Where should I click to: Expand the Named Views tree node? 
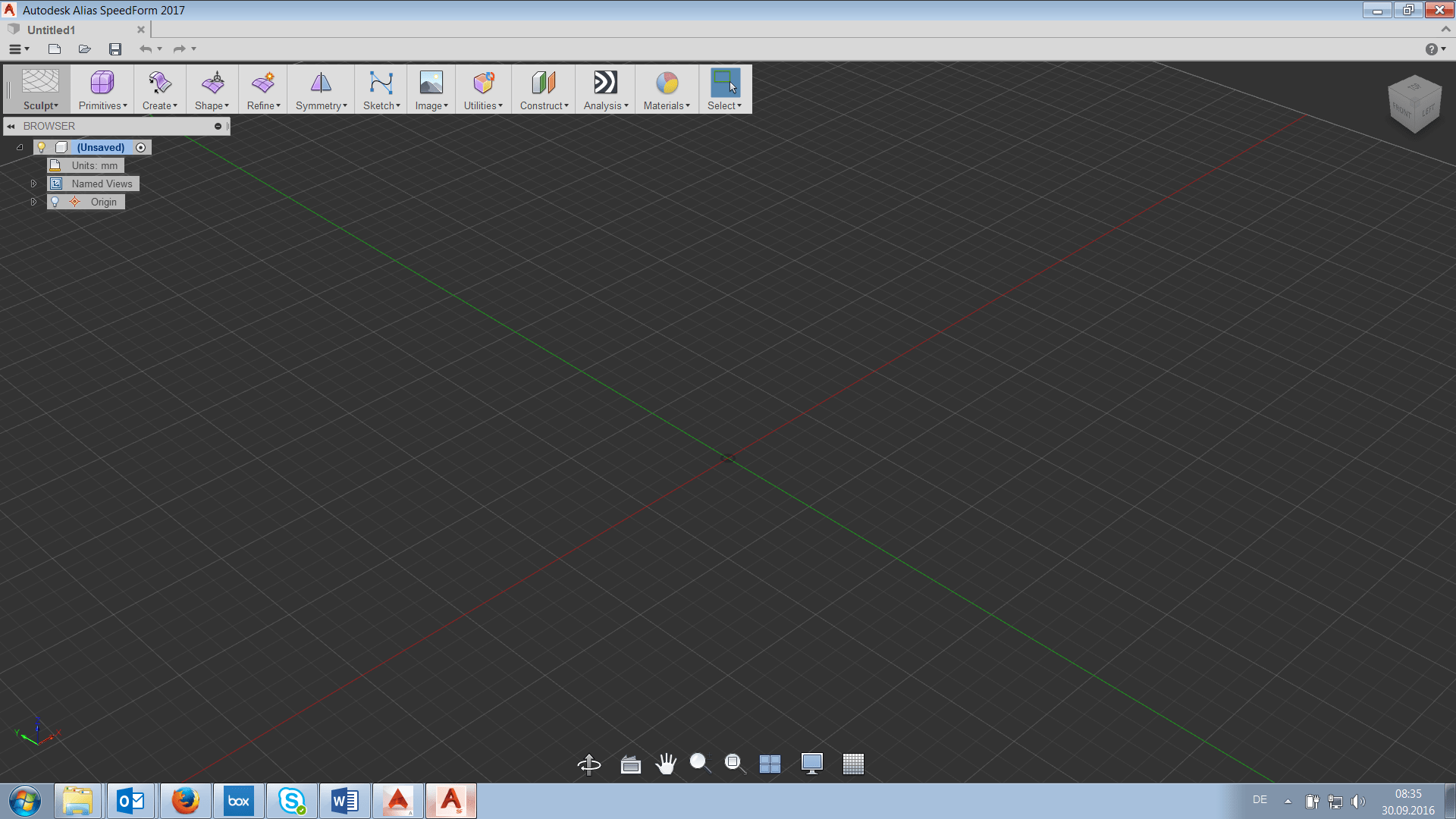(33, 183)
